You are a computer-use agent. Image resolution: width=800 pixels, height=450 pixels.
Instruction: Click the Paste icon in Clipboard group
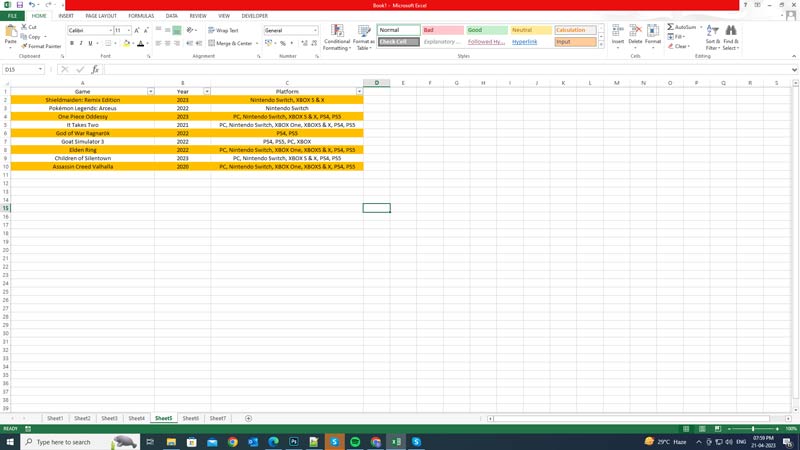(11, 32)
